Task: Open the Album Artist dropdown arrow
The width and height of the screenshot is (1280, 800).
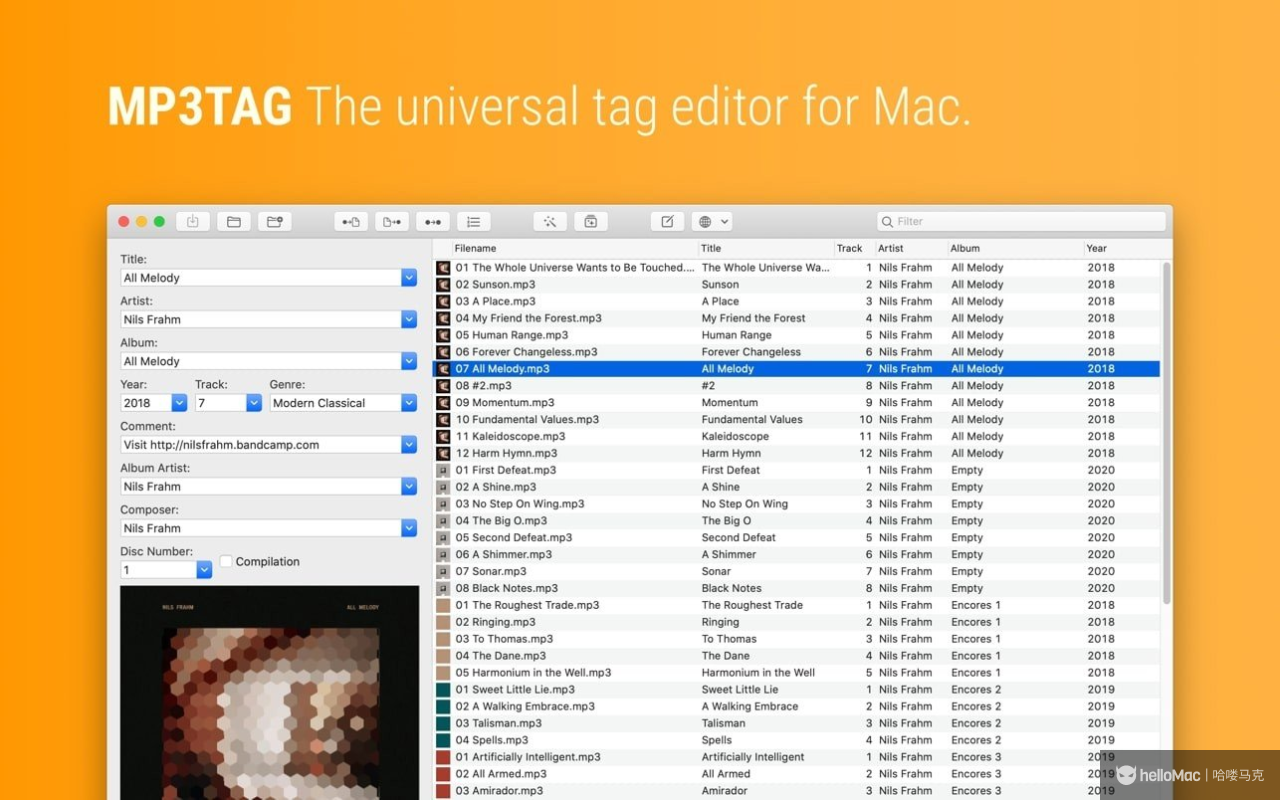Action: click(x=409, y=486)
